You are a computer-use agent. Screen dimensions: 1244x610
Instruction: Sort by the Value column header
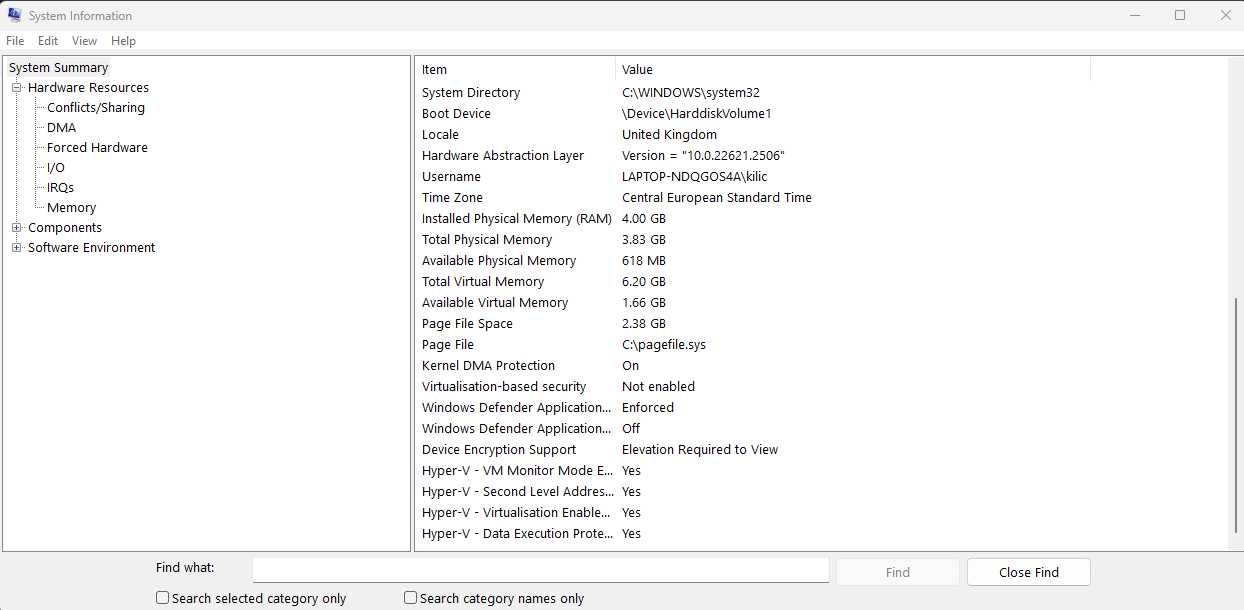tap(852, 70)
